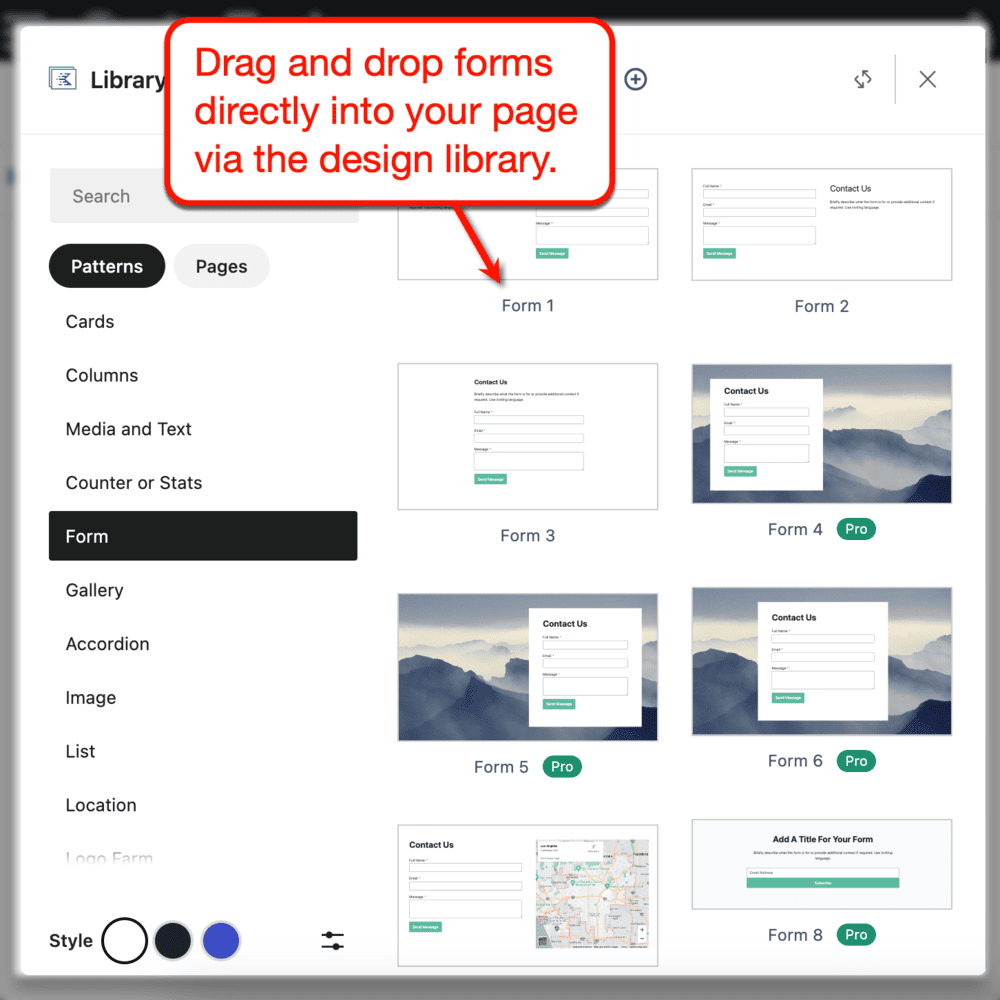1000x1000 pixels.
Task: Select the Gallery category in the sidebar
Action: 94,590
